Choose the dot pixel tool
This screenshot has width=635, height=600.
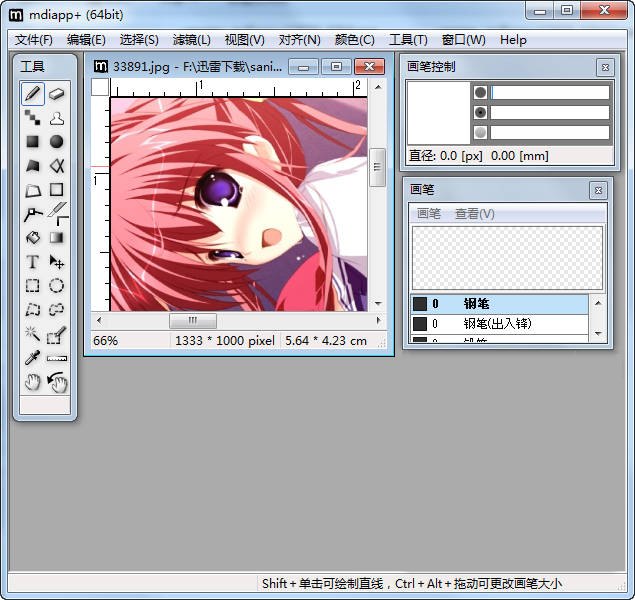point(33,118)
